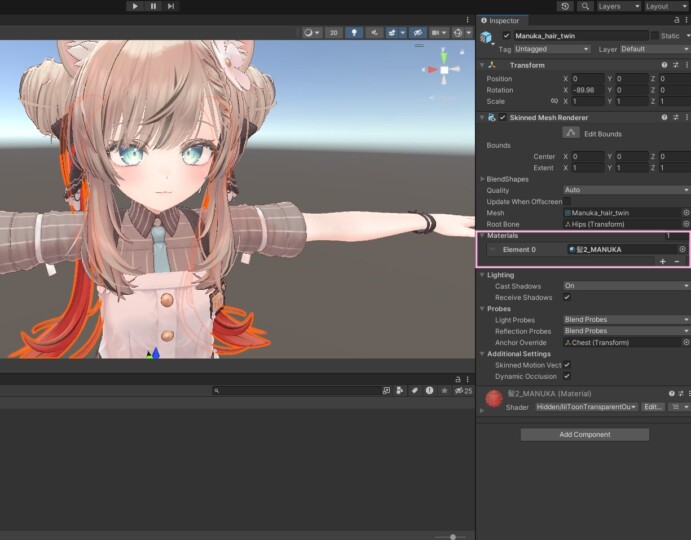Open Skinned Mesh Renderer help icon
691x540 pixels.
664,117
